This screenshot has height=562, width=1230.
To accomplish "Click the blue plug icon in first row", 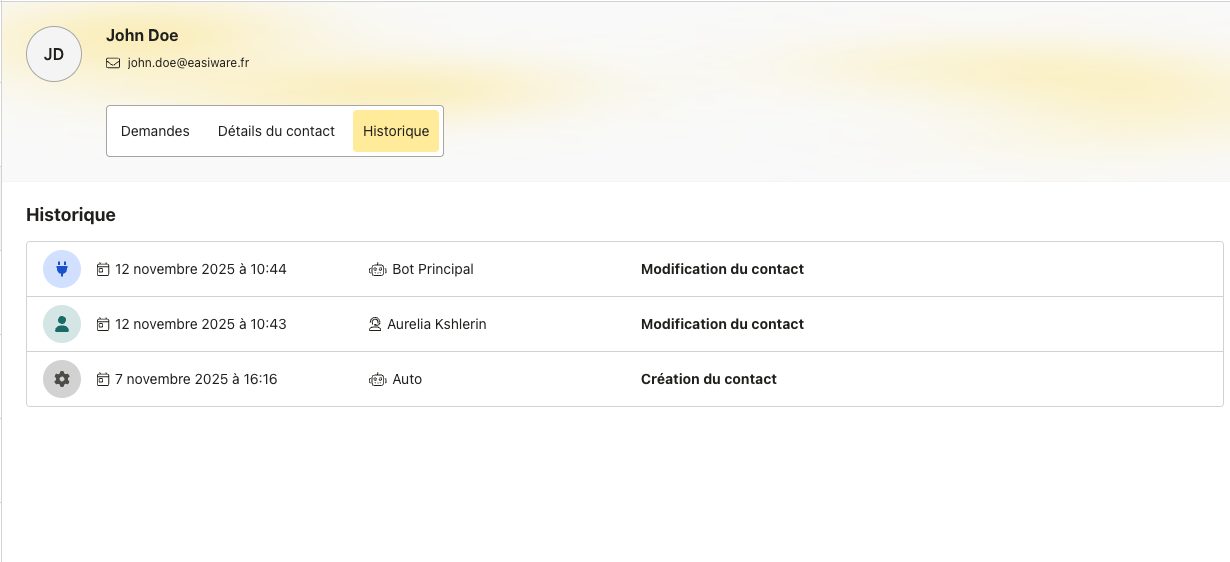I will [x=62, y=269].
